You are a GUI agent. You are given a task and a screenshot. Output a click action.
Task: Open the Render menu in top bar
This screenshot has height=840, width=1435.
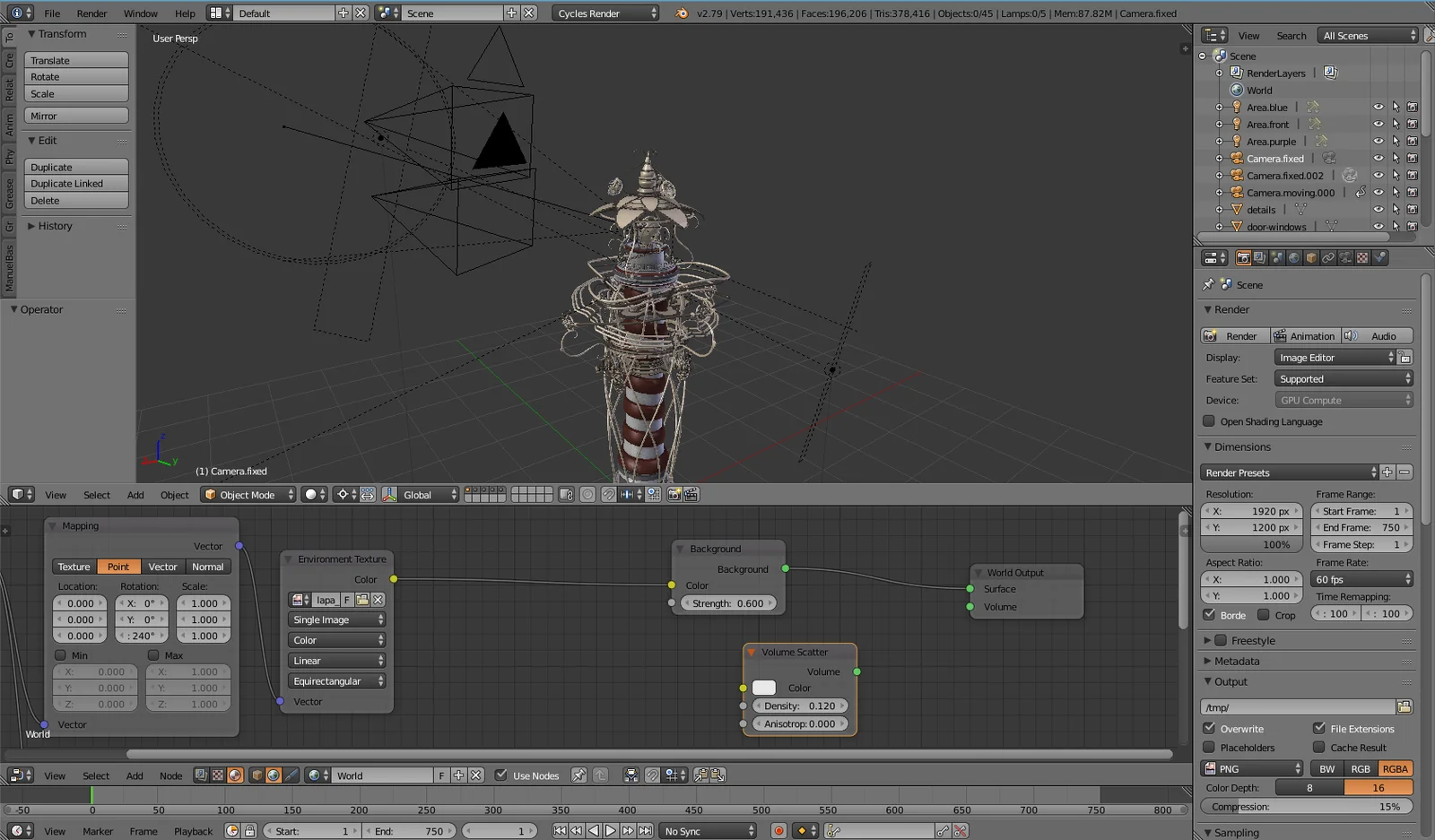pos(91,13)
